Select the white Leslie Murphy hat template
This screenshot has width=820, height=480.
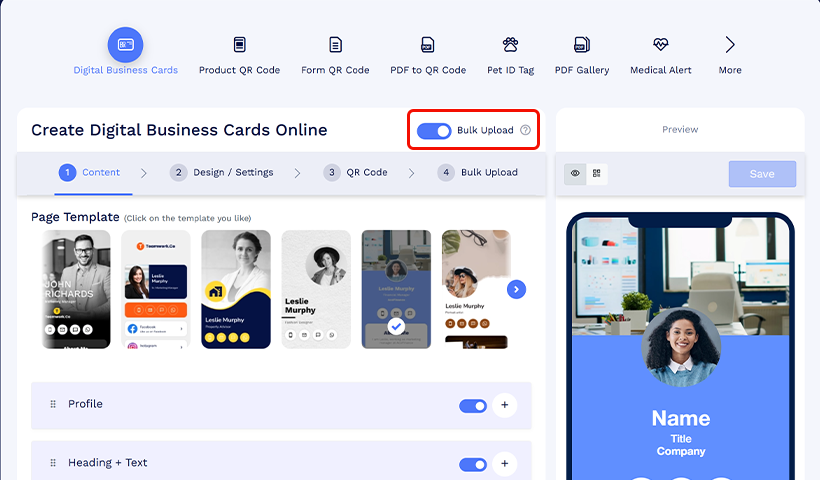click(x=316, y=289)
